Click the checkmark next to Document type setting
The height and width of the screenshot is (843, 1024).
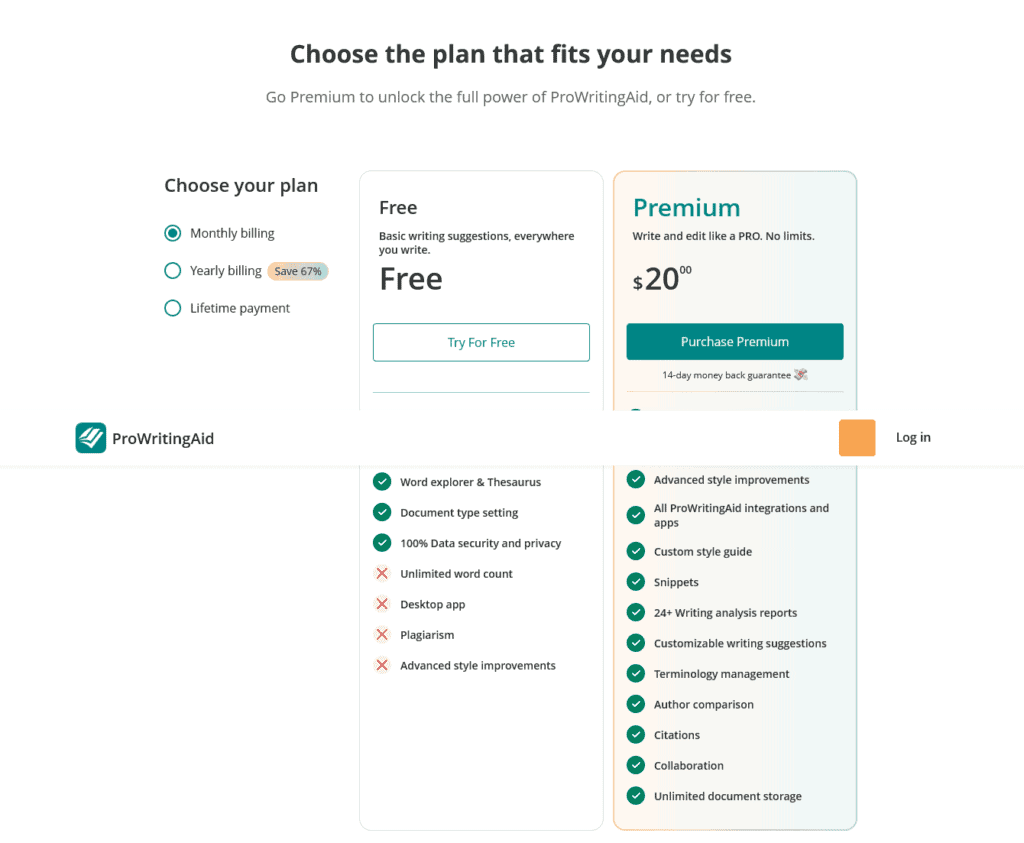pyautogui.click(x=381, y=512)
